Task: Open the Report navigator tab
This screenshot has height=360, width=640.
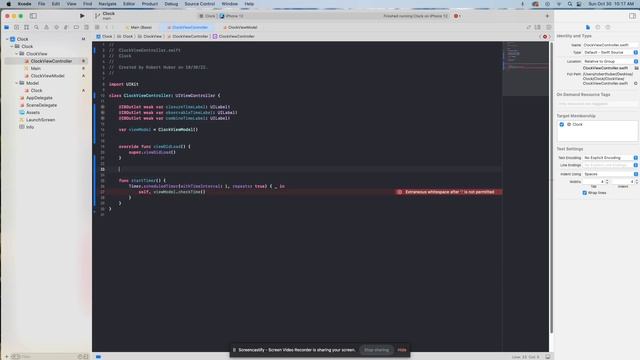Action: coord(86,27)
